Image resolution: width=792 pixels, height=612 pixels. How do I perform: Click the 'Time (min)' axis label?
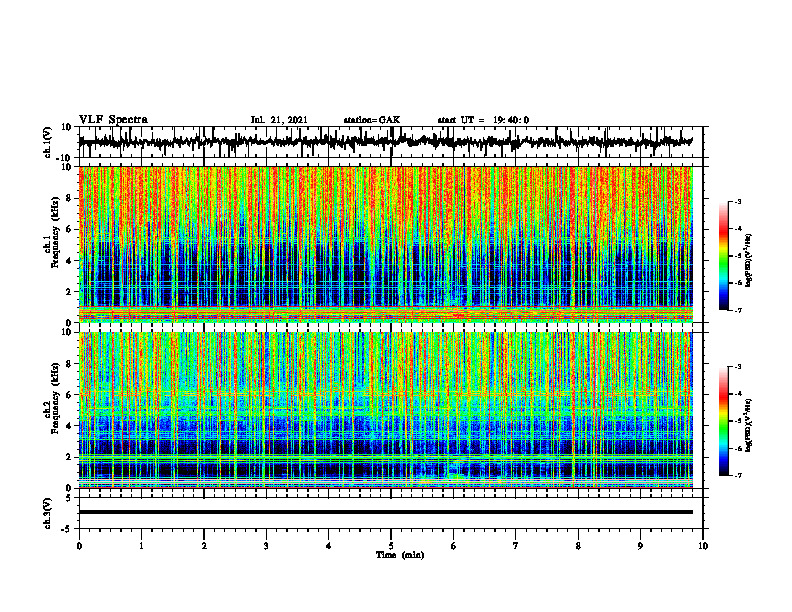[400, 555]
